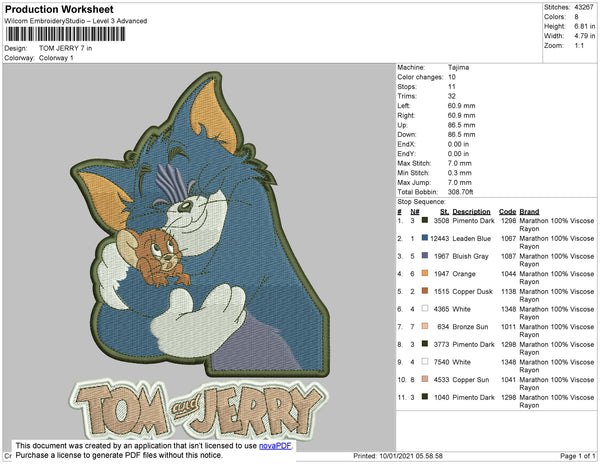Image resolution: width=600 pixels, height=464 pixels.
Task: Open the novaPDF link
Action: (x=275, y=446)
